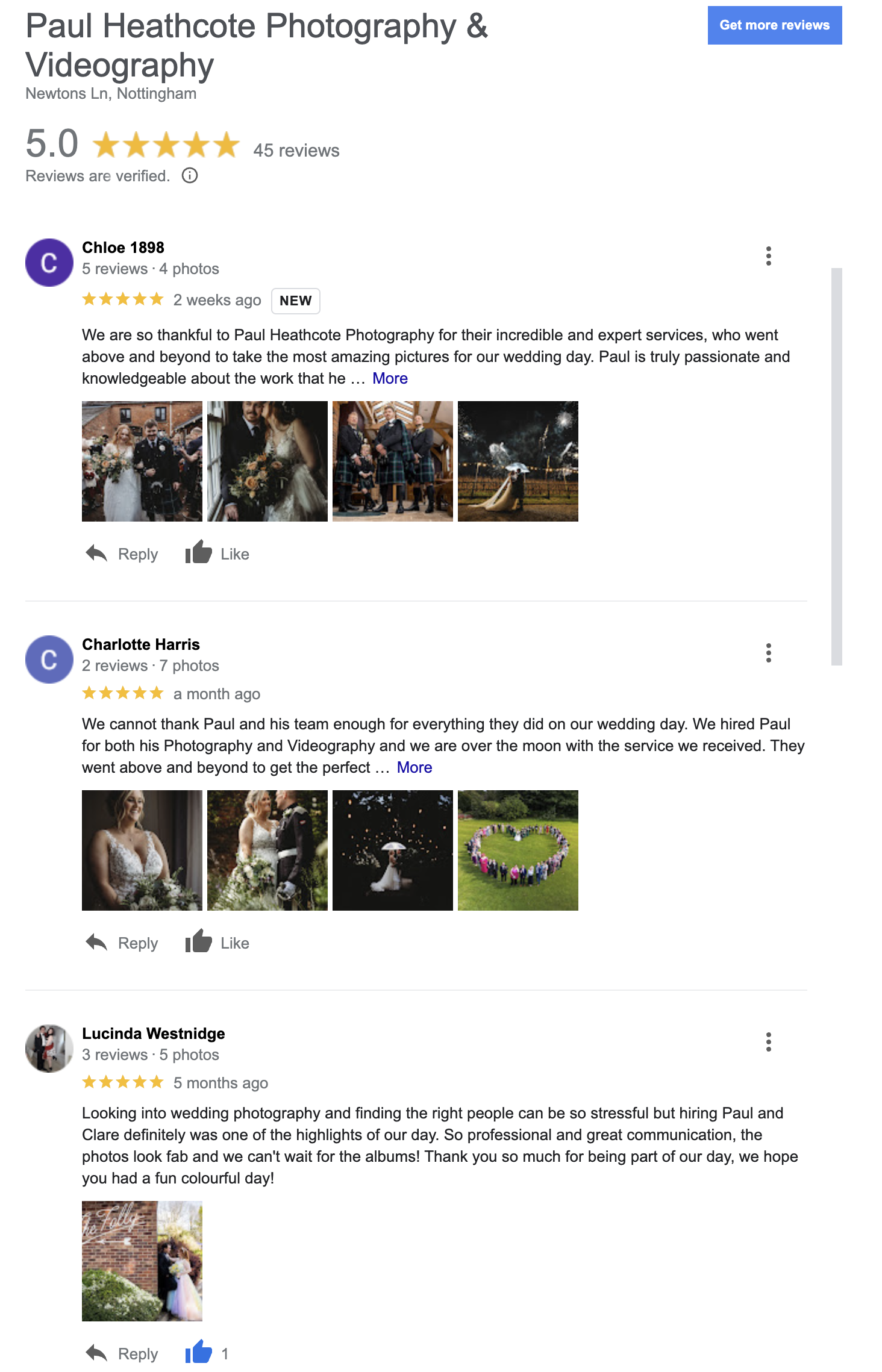Toggle the blue thumbs-up on Lucinda's review
The width and height of the screenshot is (882, 1372).
click(198, 1352)
